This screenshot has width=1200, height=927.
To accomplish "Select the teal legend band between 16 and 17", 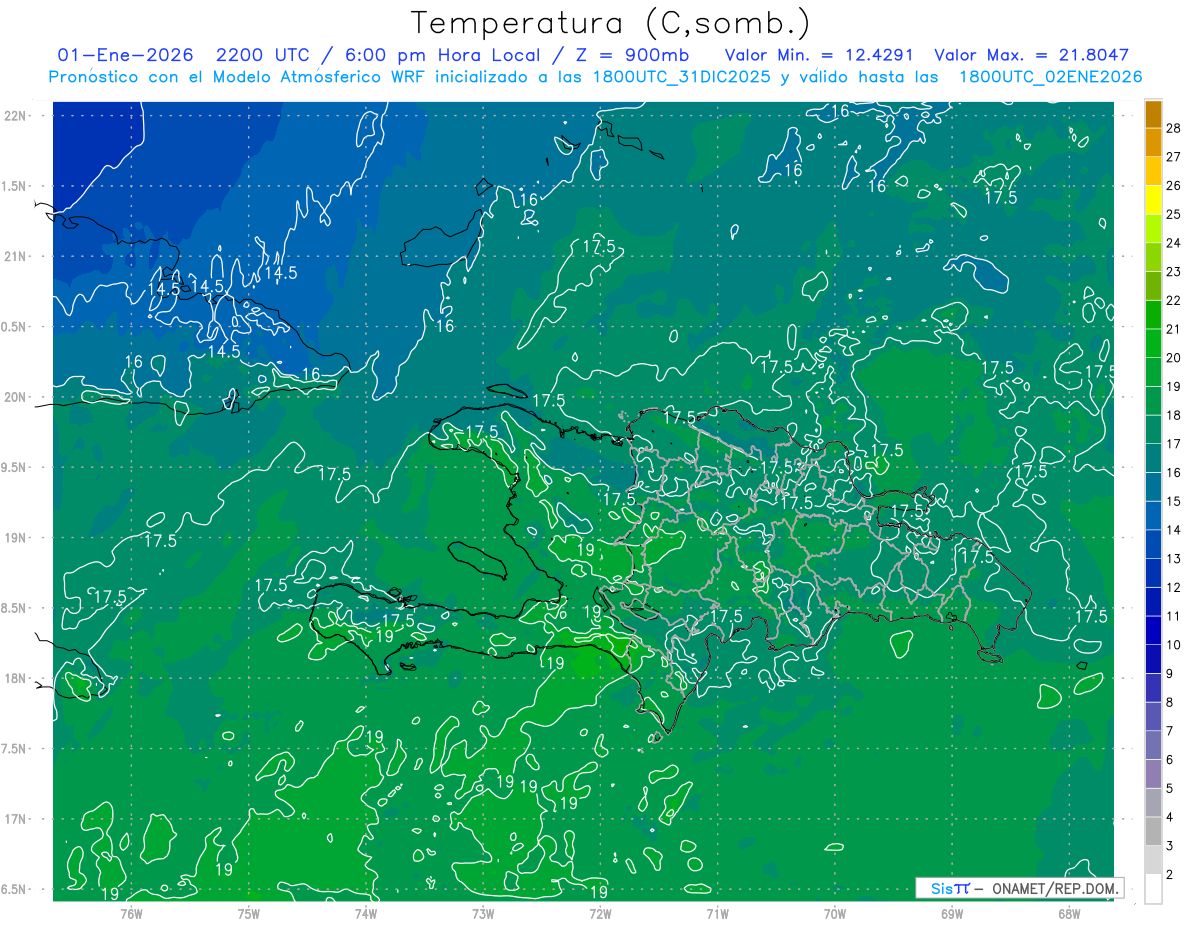I will tap(1153, 459).
